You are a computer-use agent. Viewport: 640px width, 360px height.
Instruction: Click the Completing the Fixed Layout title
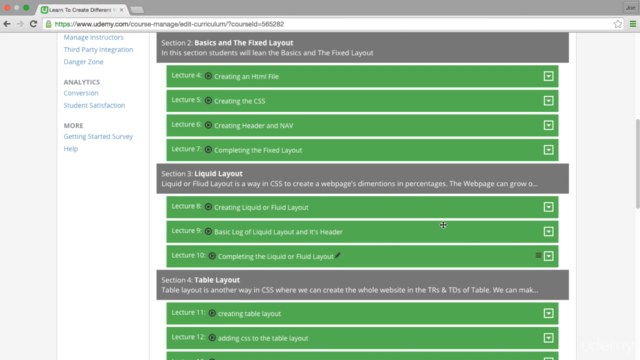[258, 150]
